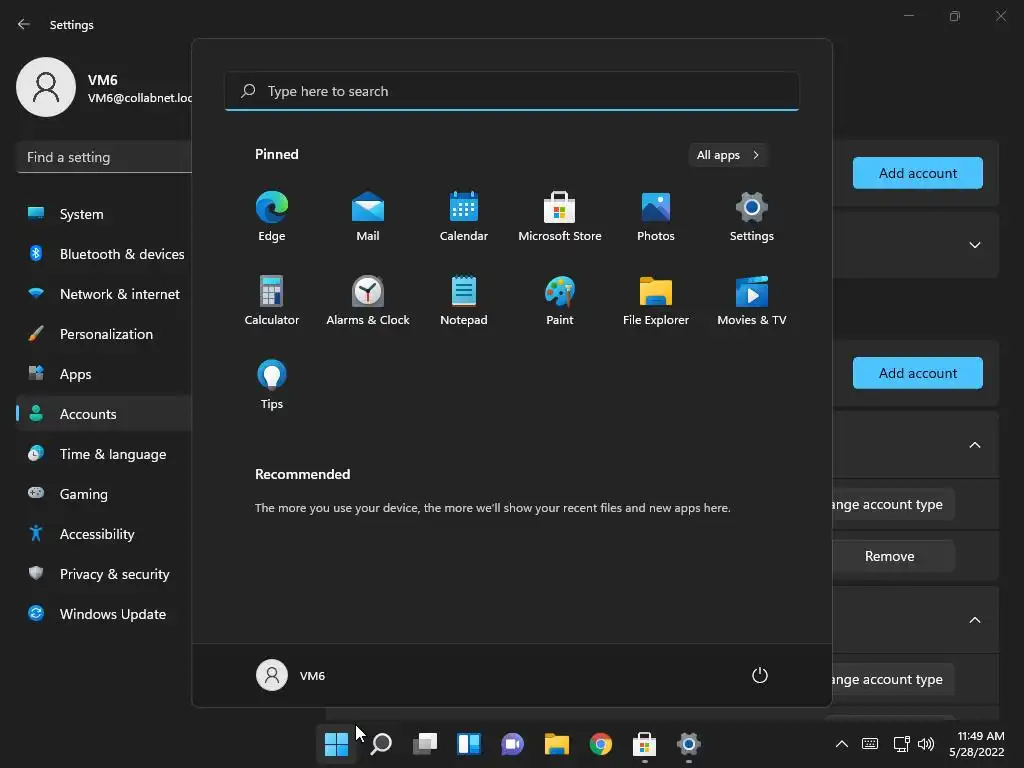This screenshot has height=768, width=1024.
Task: Open File Explorer on the taskbar
Action: pos(557,744)
